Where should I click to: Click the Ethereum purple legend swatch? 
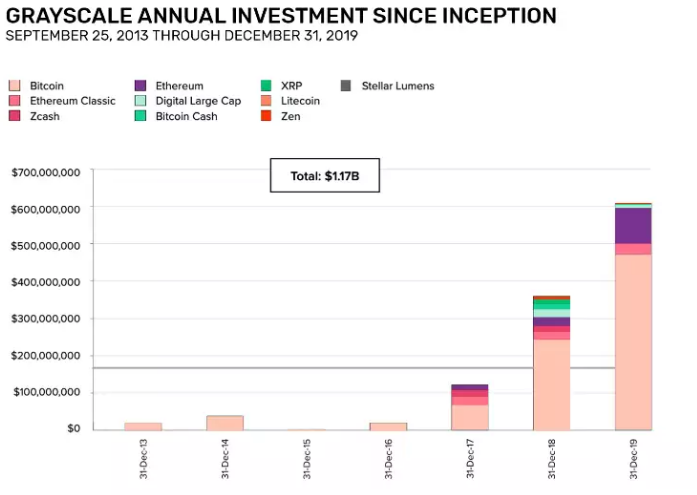[x=140, y=85]
